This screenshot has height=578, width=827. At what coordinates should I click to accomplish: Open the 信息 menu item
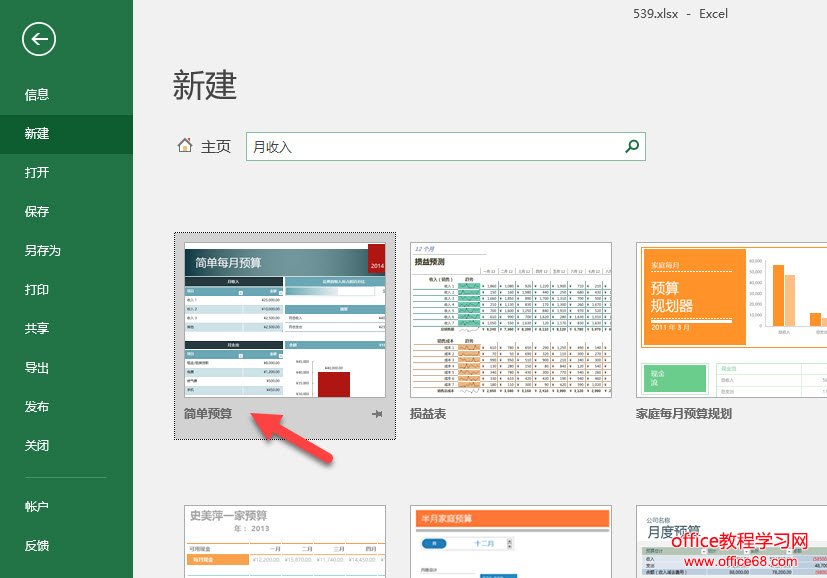point(37,95)
